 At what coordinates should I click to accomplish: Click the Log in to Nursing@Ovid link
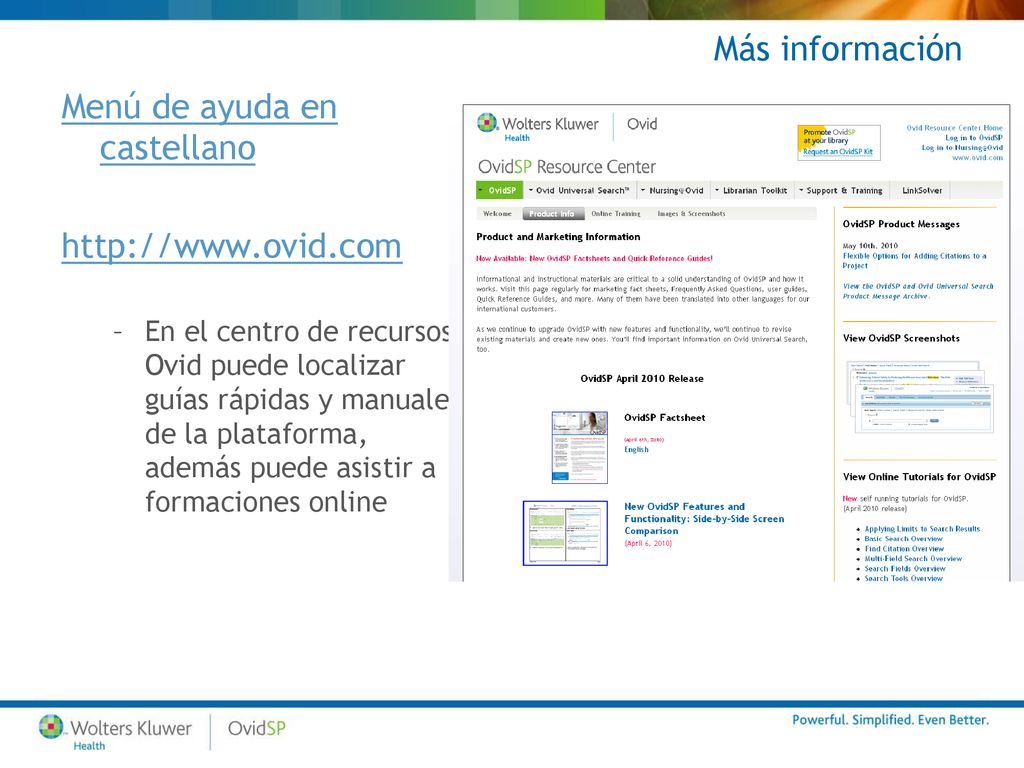[x=962, y=148]
